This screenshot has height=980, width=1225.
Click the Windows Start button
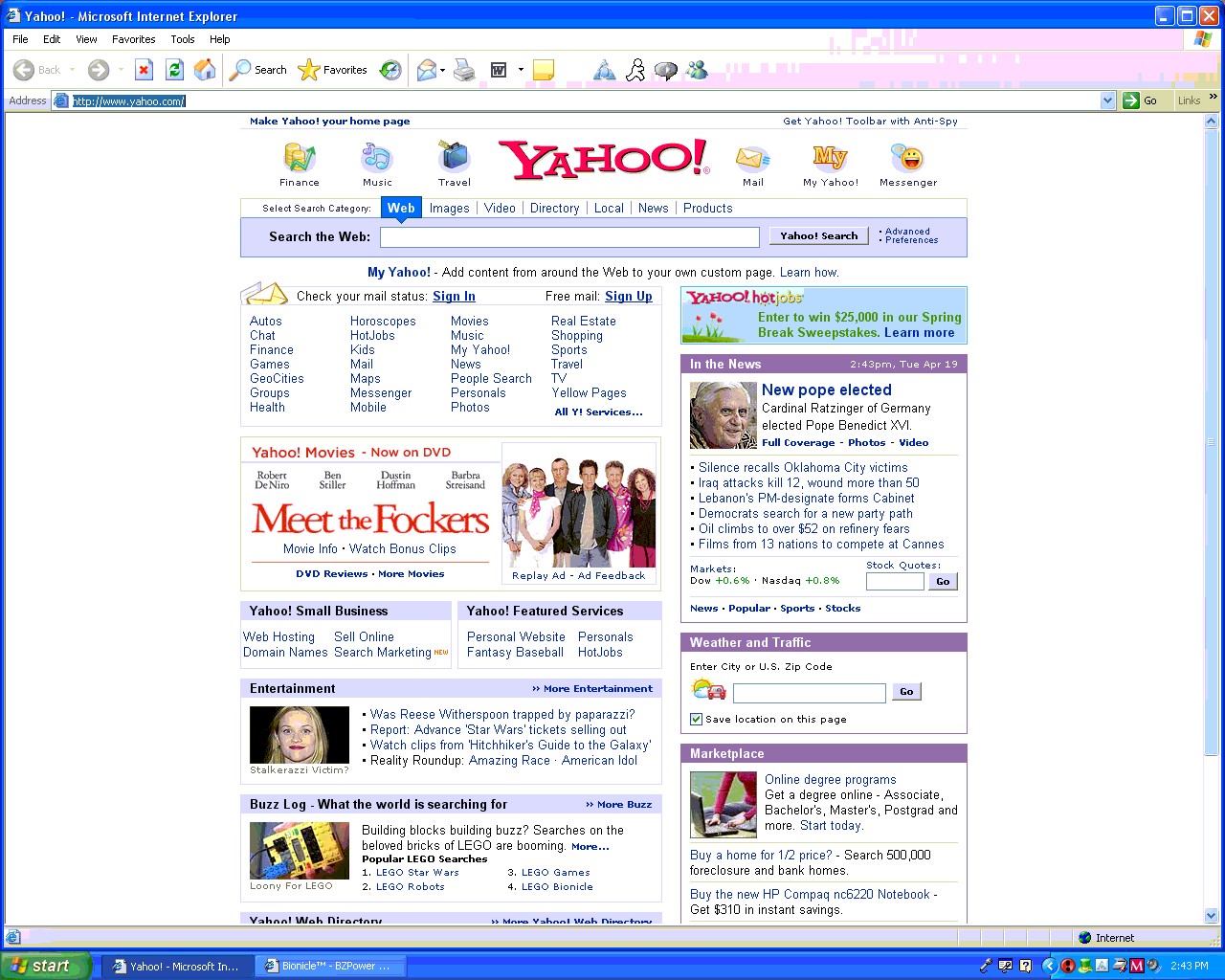pos(46,966)
